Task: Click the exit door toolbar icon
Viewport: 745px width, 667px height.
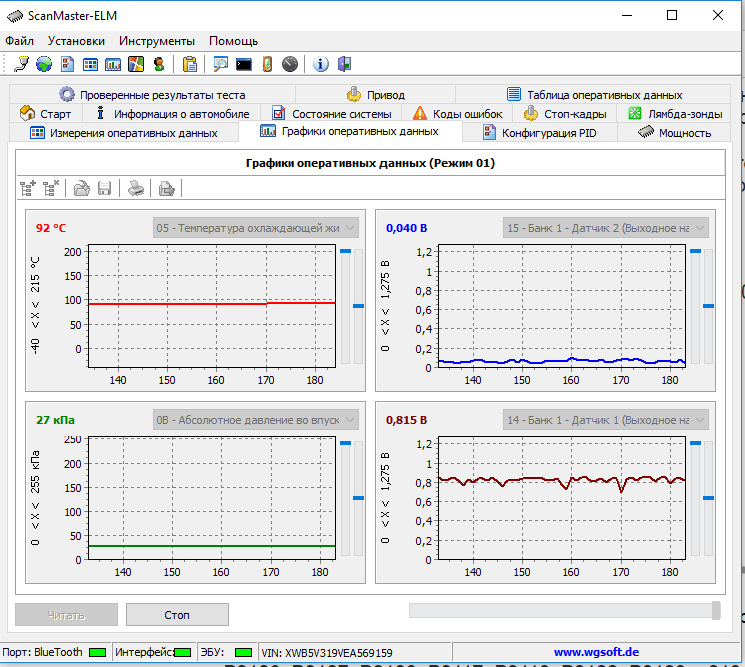Action: point(344,64)
